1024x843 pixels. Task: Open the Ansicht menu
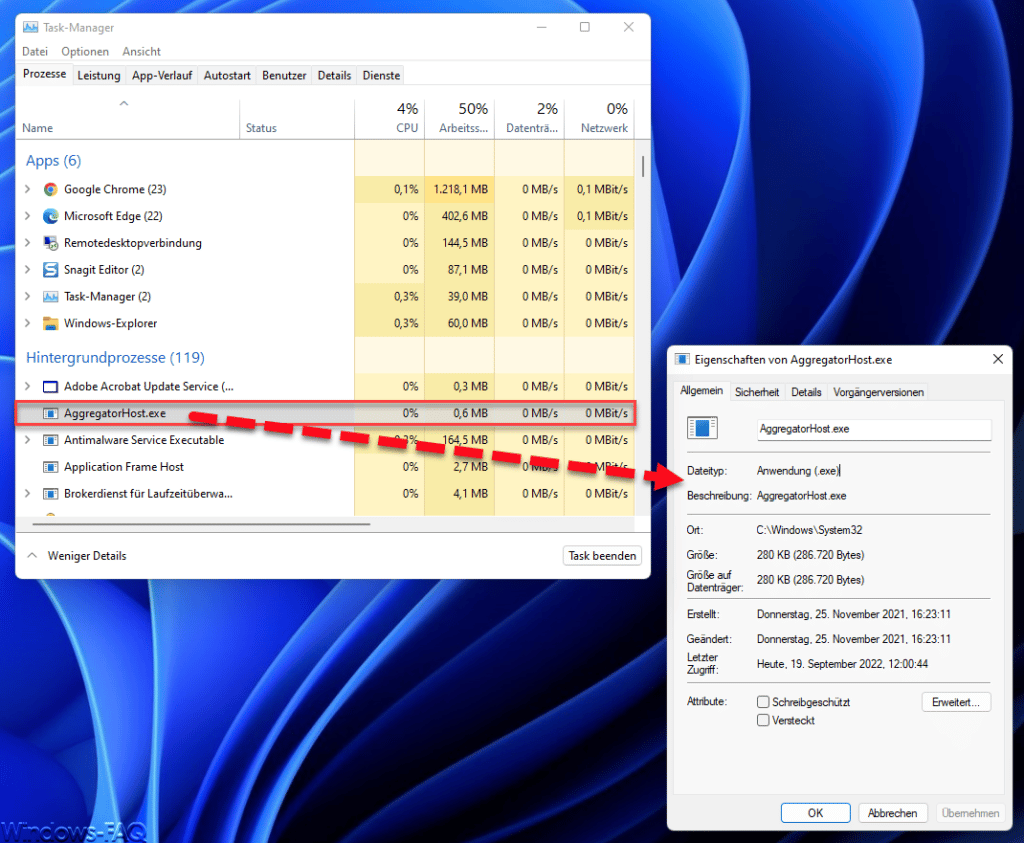click(x=141, y=52)
